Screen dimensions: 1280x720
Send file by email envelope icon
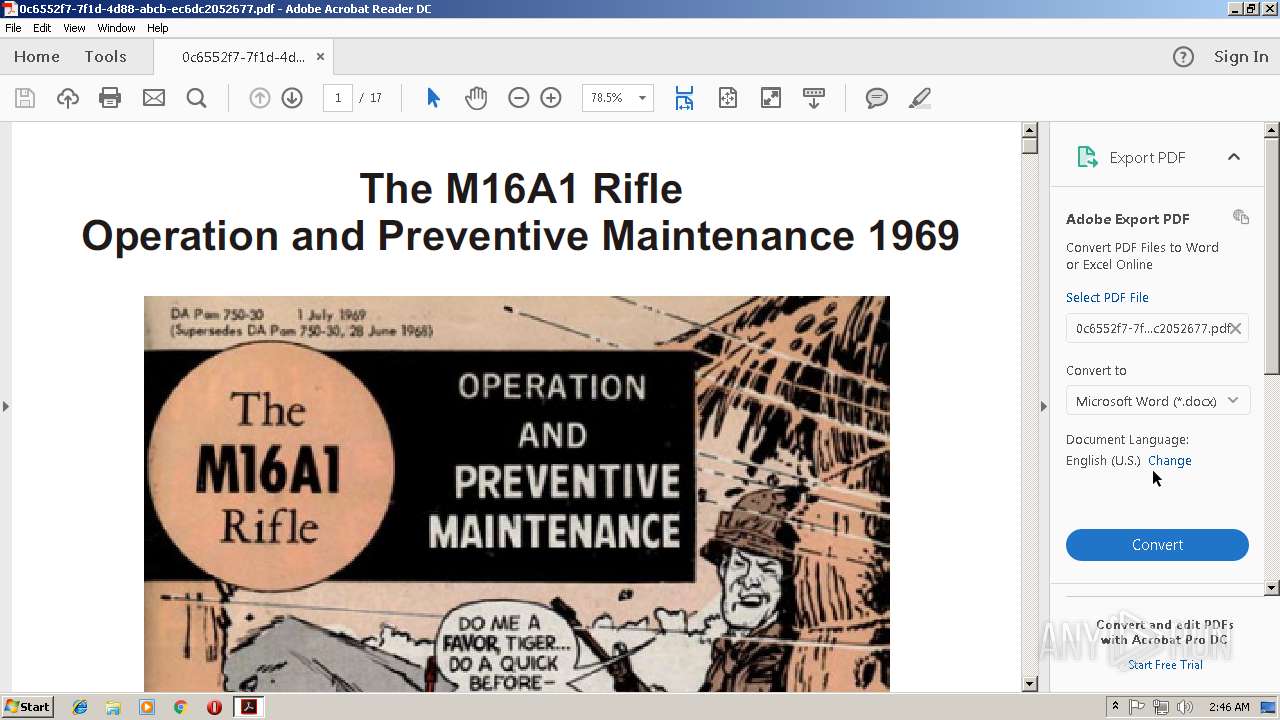[x=153, y=98]
